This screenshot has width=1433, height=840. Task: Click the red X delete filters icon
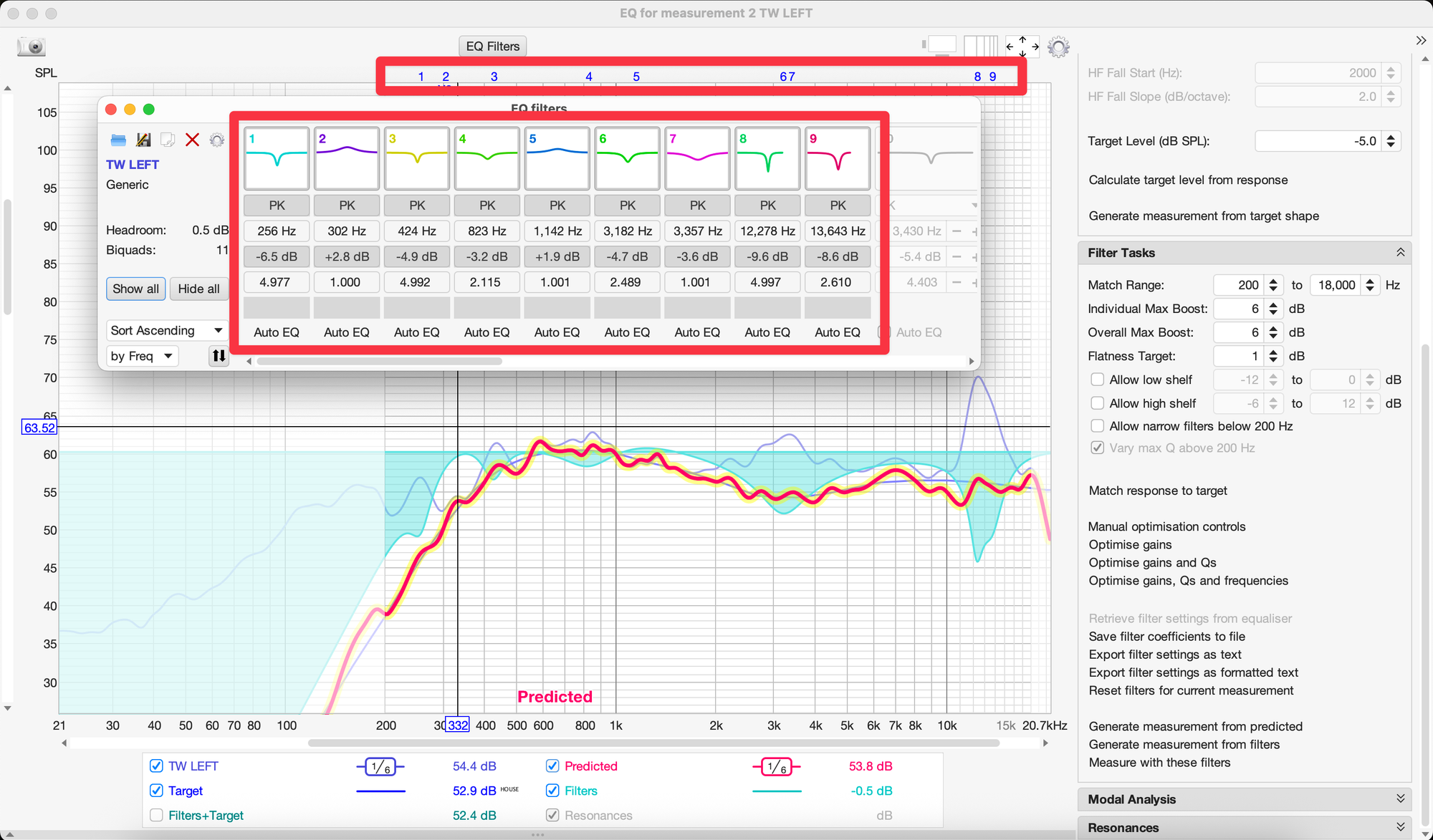pyautogui.click(x=192, y=140)
